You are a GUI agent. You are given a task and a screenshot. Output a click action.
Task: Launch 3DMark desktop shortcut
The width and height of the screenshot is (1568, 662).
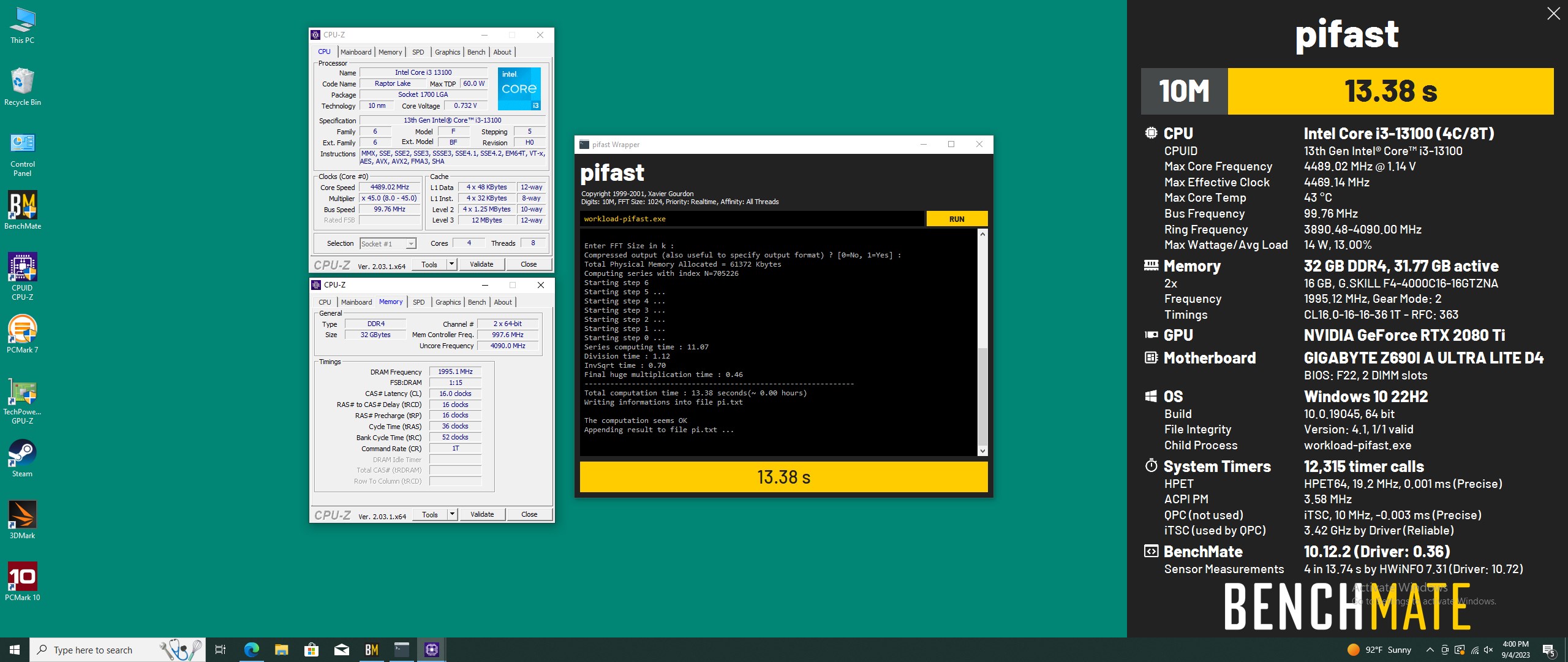pyautogui.click(x=23, y=520)
